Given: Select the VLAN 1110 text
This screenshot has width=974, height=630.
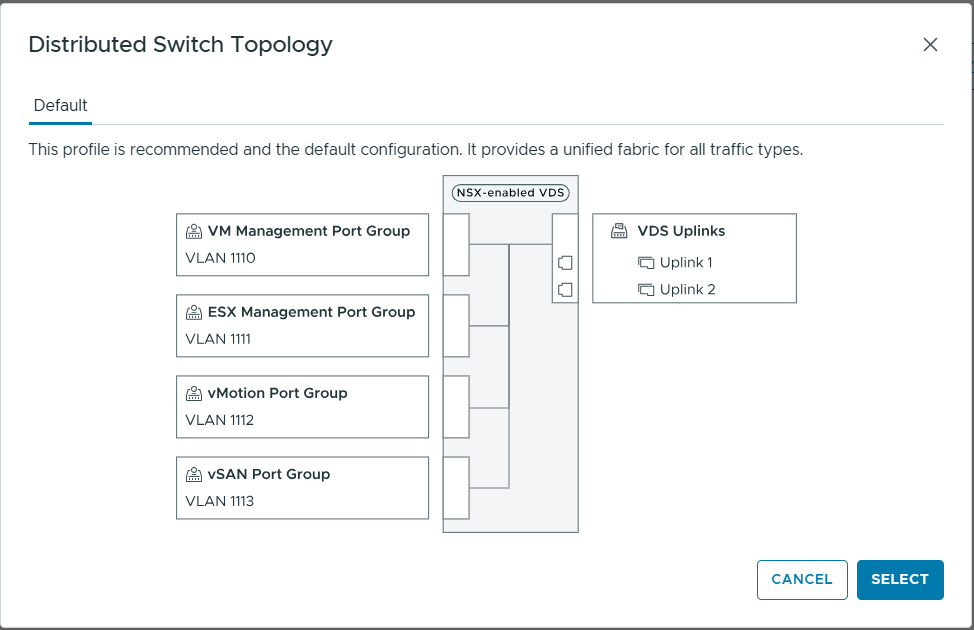Looking at the screenshot, I should coord(221,258).
